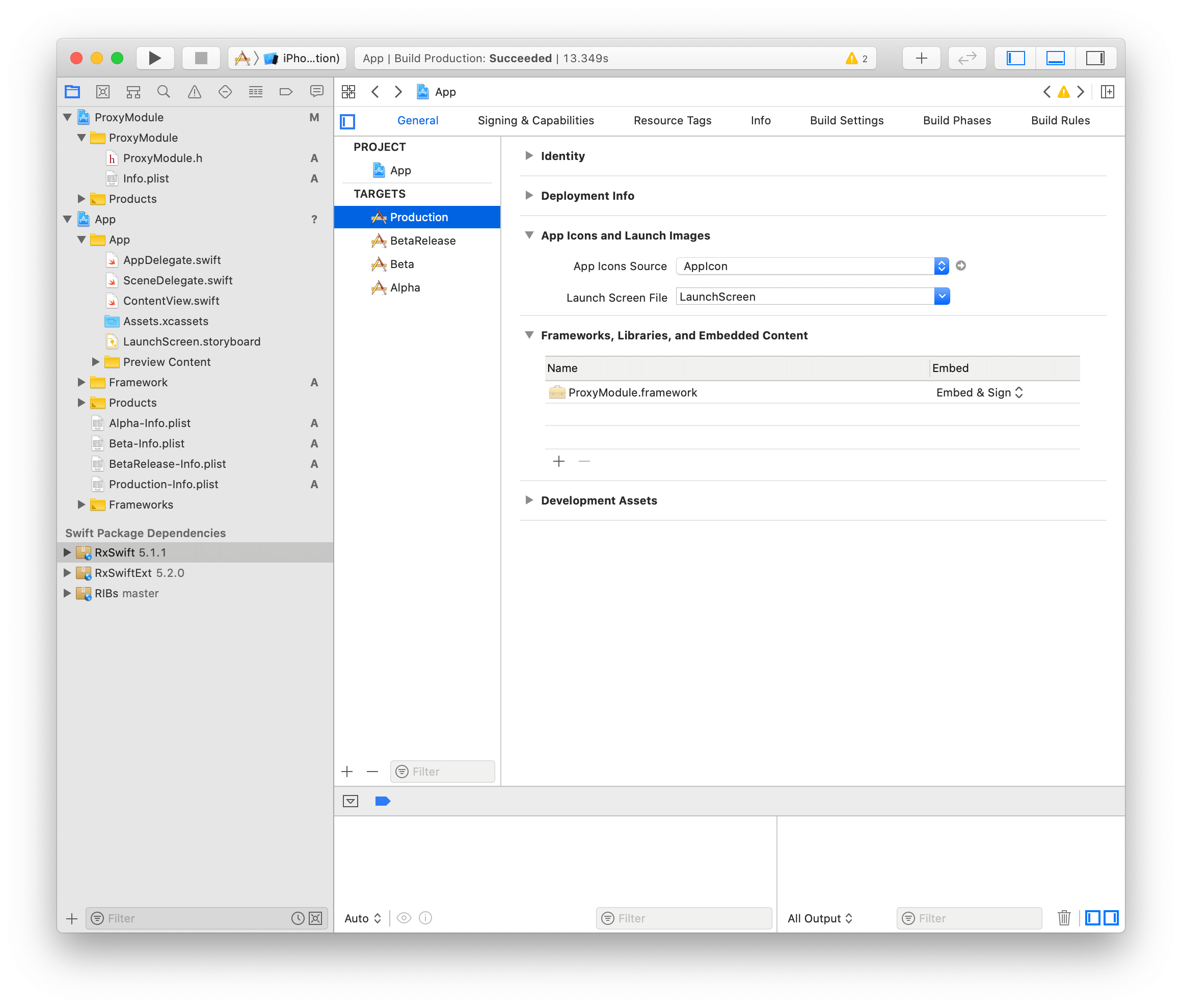This screenshot has width=1182, height=1008.
Task: Select the BetaRelease target
Action: 417,241
